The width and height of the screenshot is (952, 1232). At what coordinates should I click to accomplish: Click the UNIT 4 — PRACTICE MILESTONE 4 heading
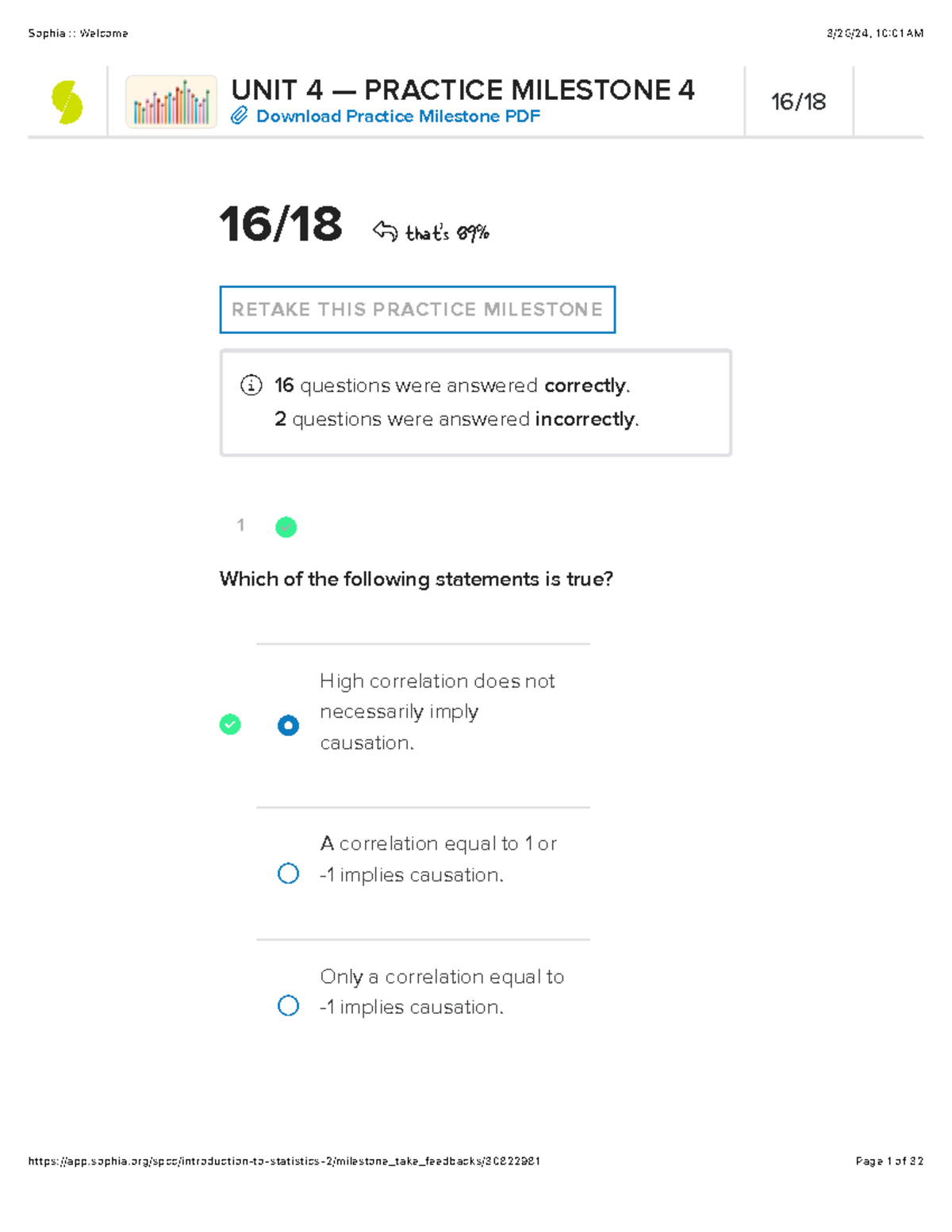pos(463,90)
